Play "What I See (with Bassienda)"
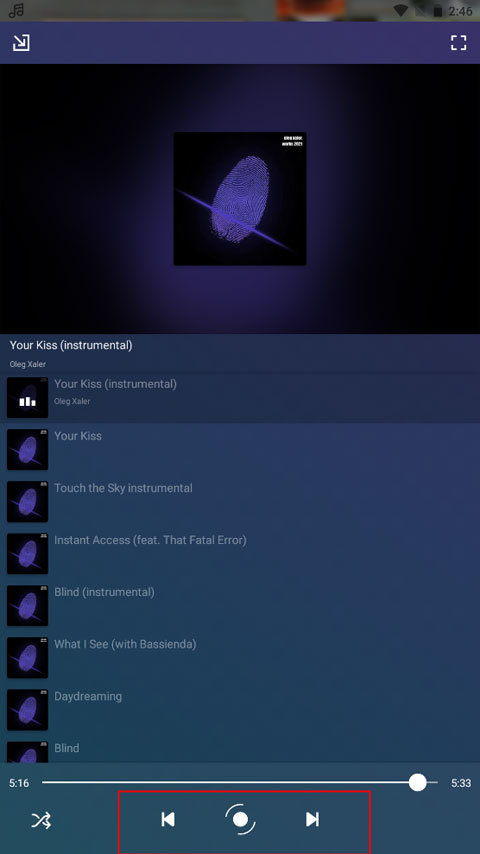Viewport: 480px width, 854px height. 240,657
